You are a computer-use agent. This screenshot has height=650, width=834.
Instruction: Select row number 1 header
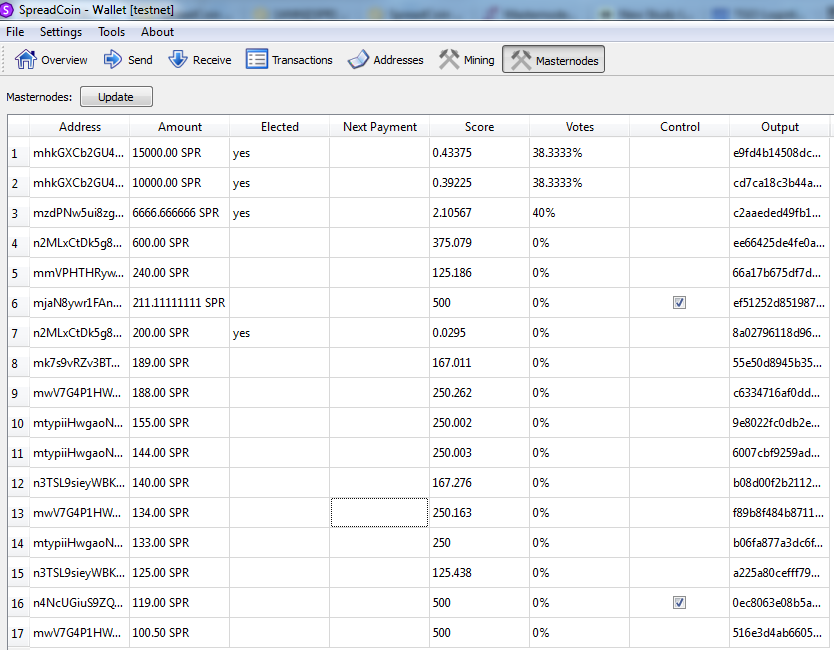click(19, 153)
